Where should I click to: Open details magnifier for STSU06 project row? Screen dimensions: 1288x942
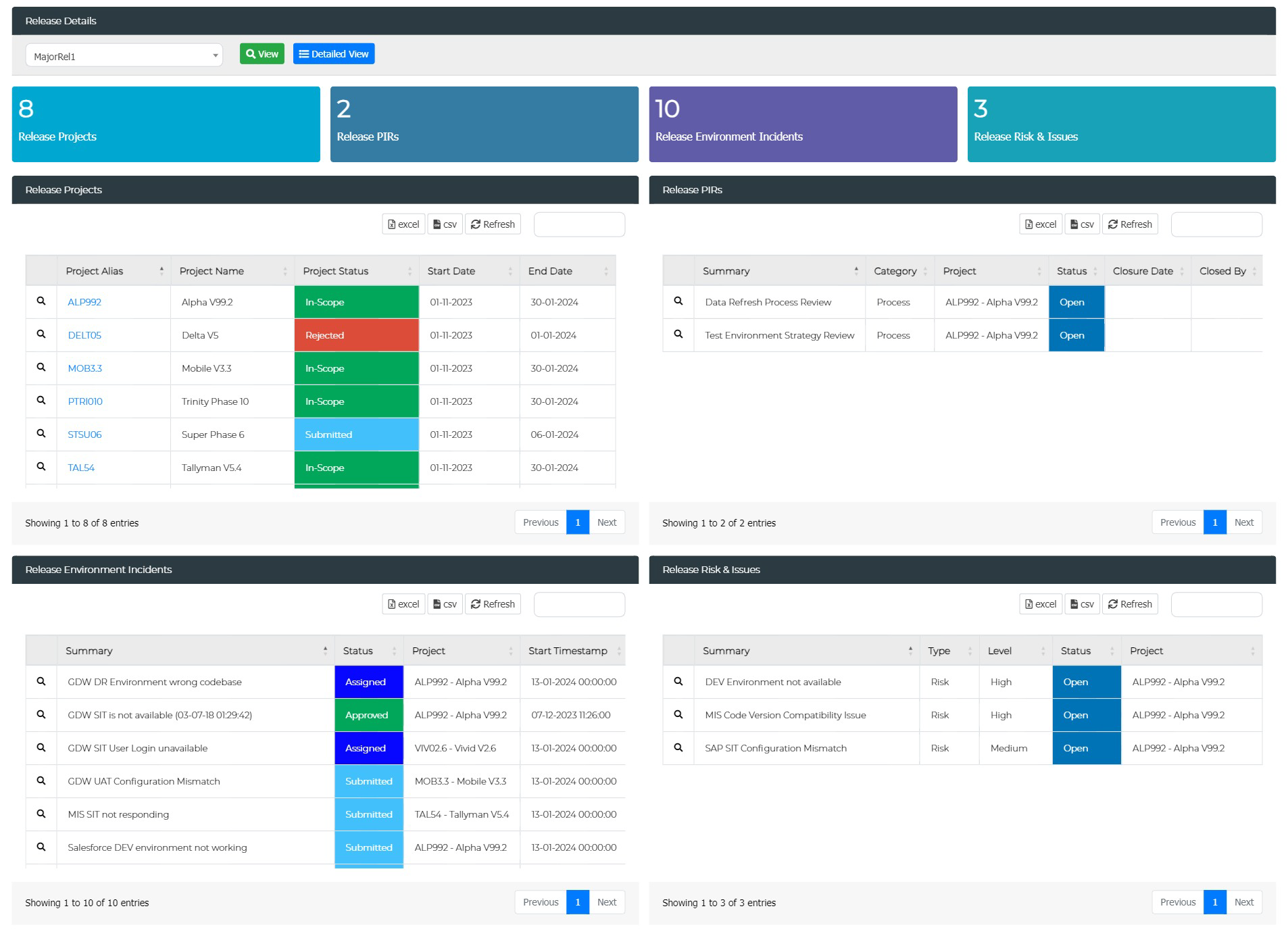pyautogui.click(x=41, y=434)
